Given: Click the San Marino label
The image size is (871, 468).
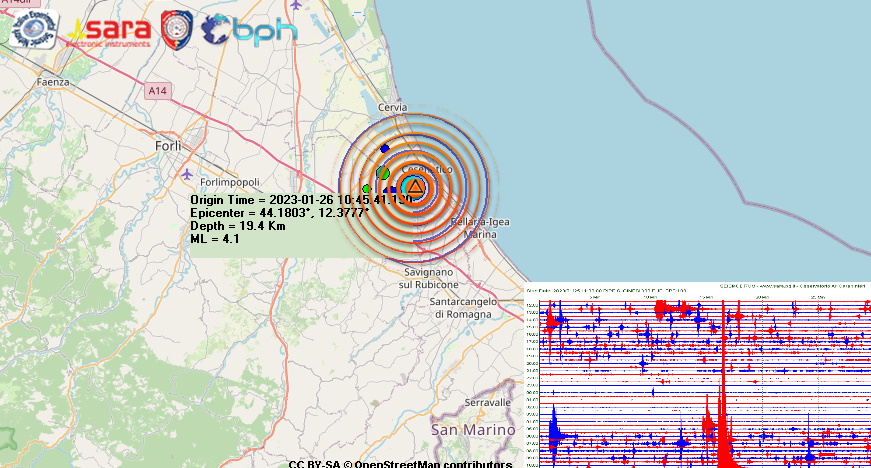Looking at the screenshot, I should pyautogui.click(x=466, y=430).
